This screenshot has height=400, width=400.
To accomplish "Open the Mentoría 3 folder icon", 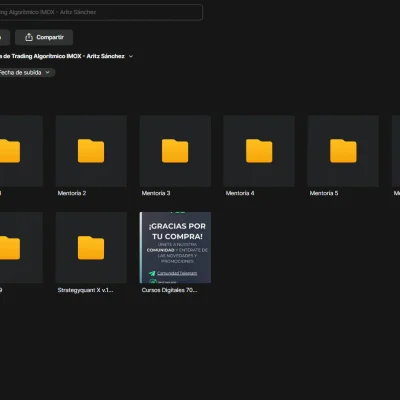I will pos(175,151).
